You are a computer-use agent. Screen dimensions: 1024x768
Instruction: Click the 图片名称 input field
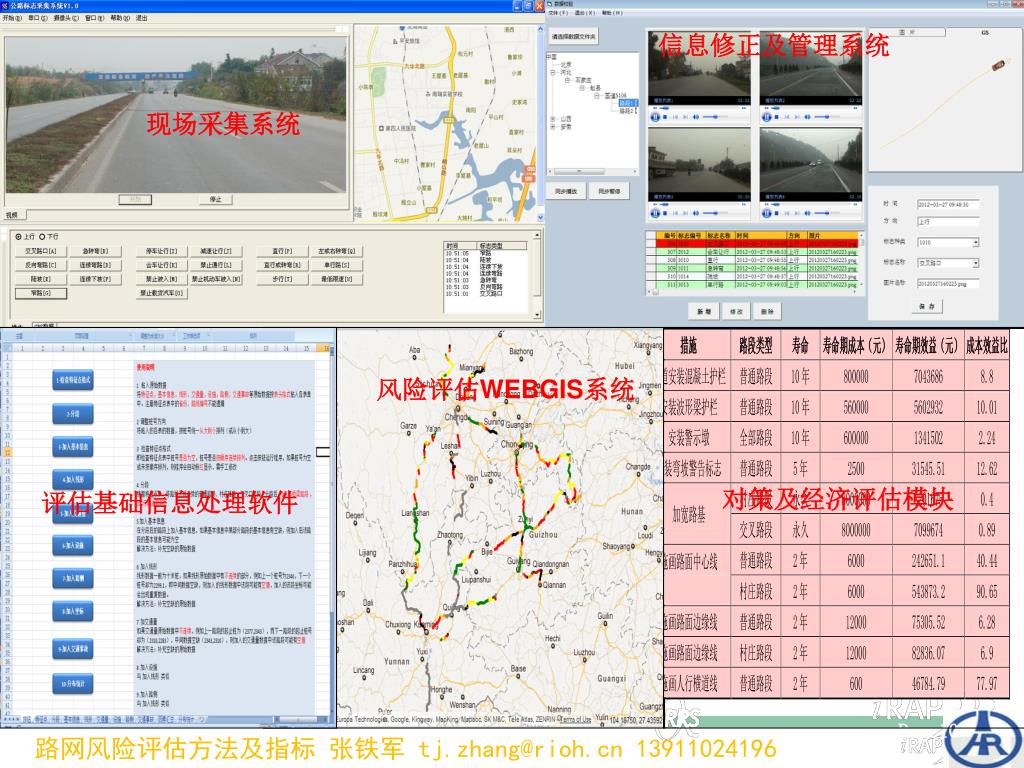[x=948, y=283]
